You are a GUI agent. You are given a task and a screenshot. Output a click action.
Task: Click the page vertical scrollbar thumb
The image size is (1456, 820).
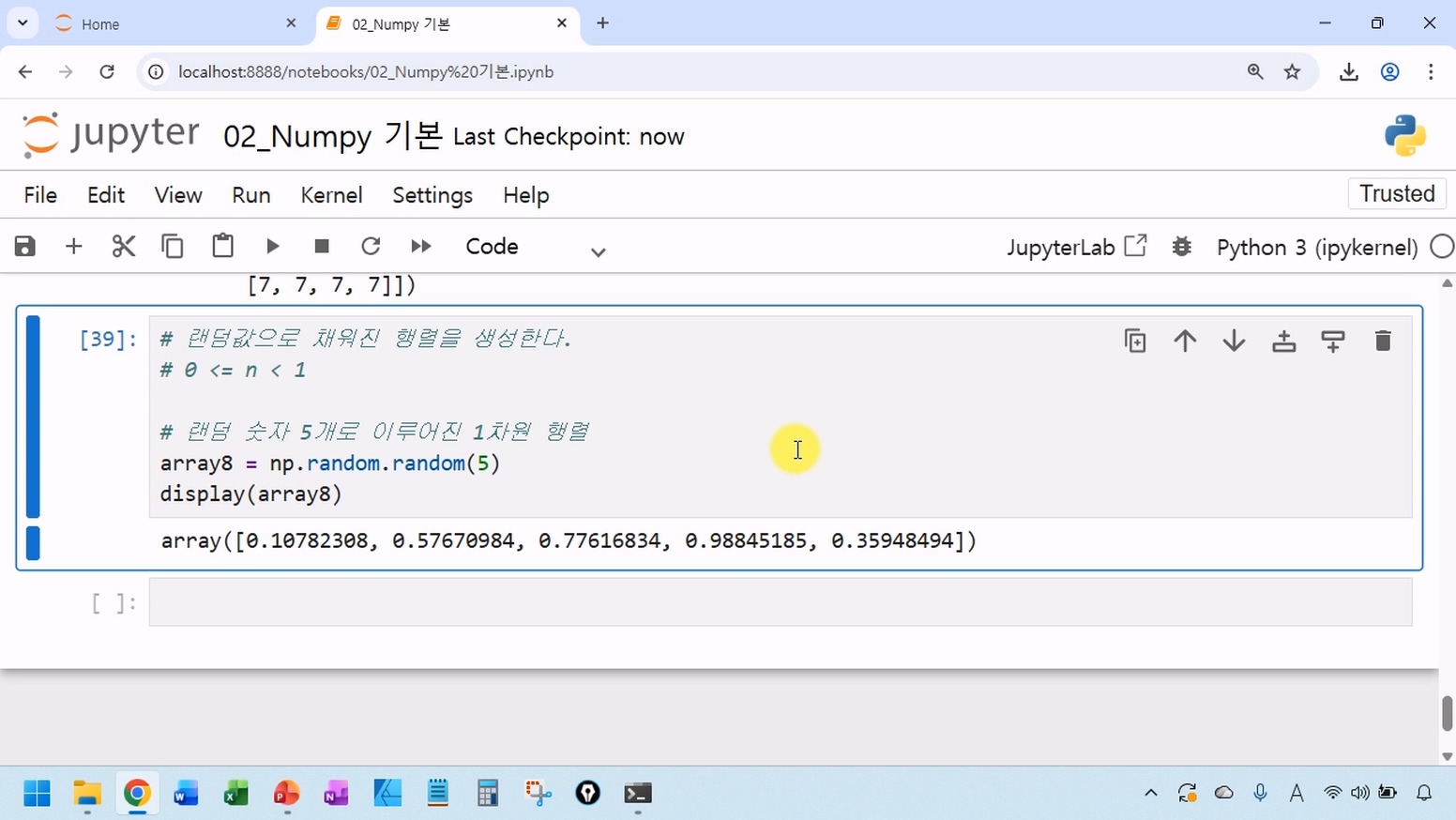[x=1448, y=713]
